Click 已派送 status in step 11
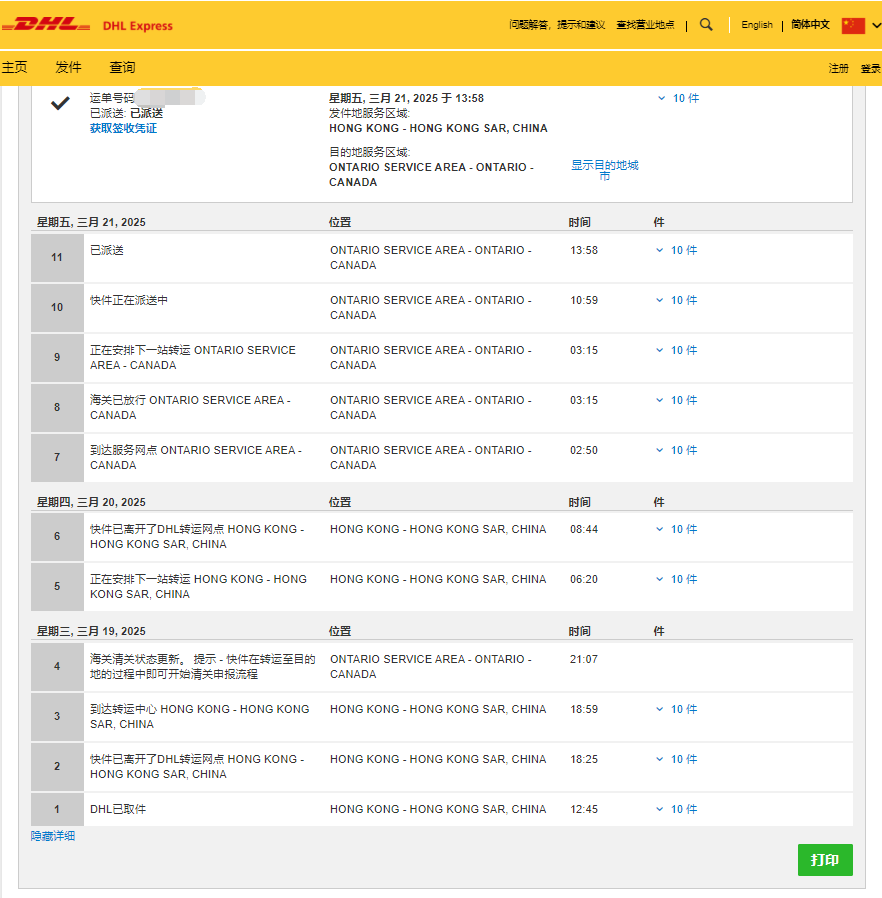Image resolution: width=882 pixels, height=898 pixels. point(107,250)
